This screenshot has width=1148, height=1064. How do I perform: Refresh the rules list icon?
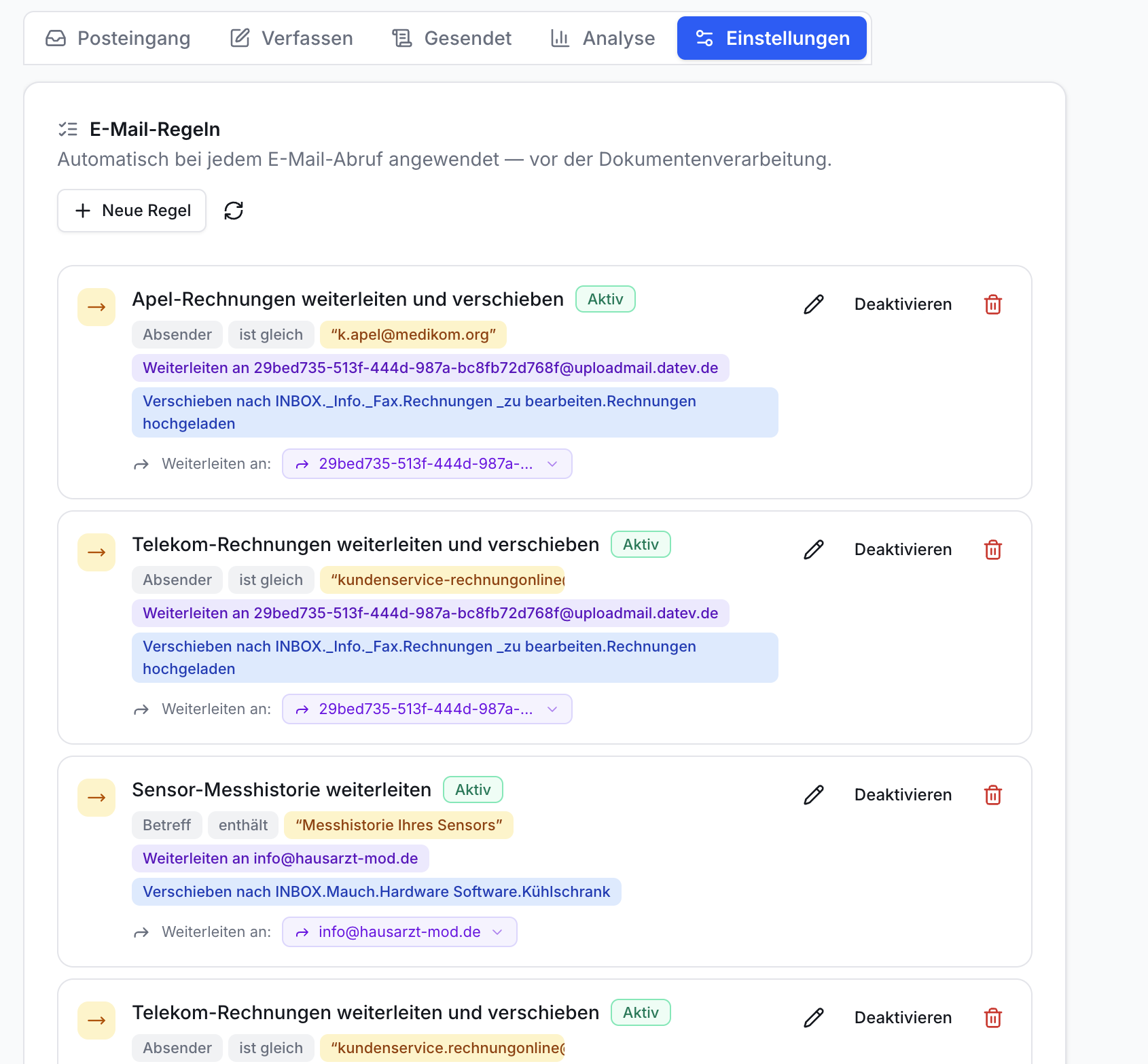click(234, 211)
